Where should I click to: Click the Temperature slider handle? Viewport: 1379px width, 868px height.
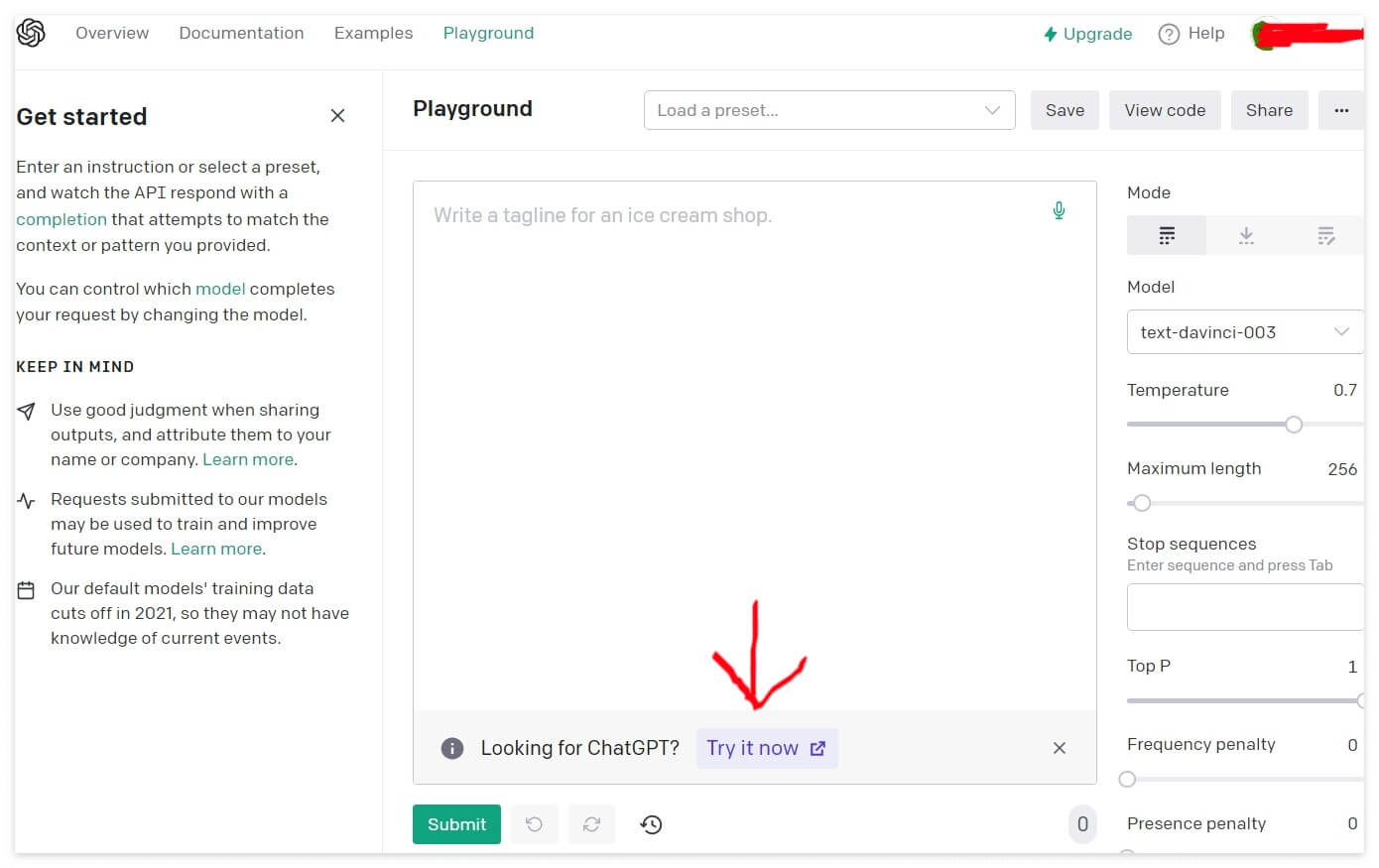1294,425
